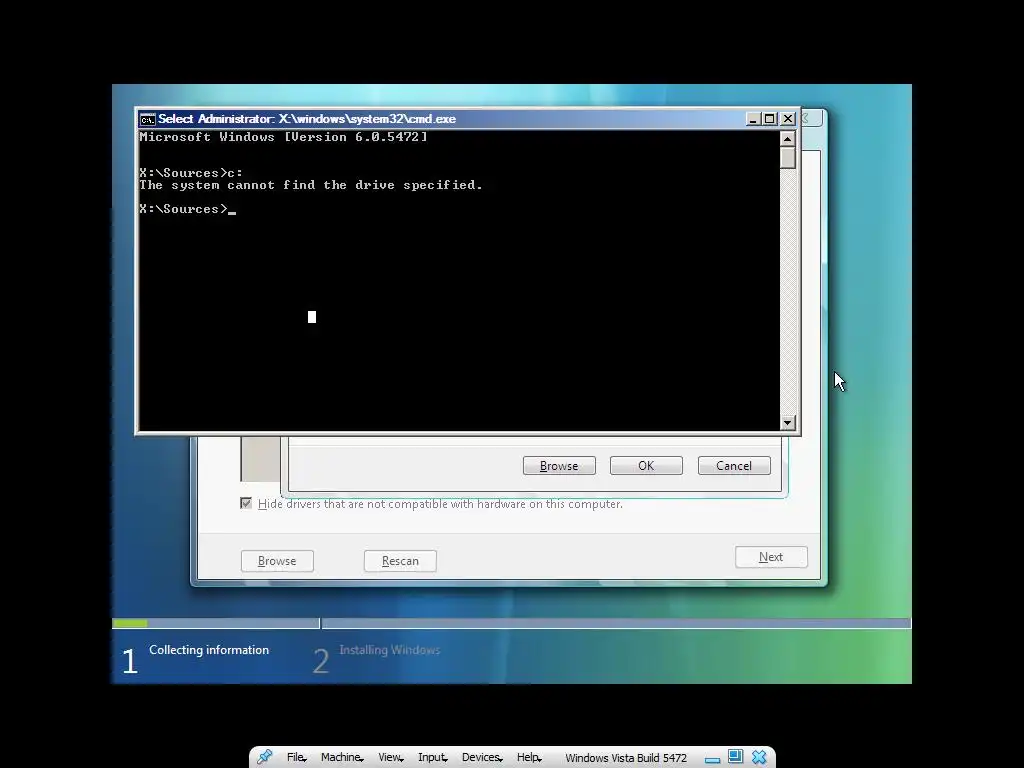
Task: Click the command prompt title bar text
Action: 307,119
